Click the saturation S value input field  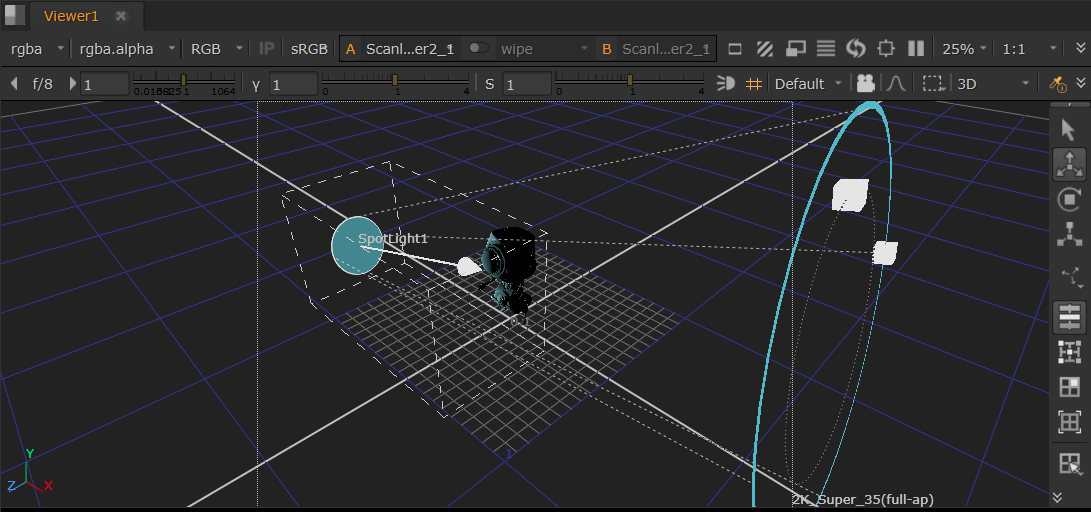coord(526,84)
